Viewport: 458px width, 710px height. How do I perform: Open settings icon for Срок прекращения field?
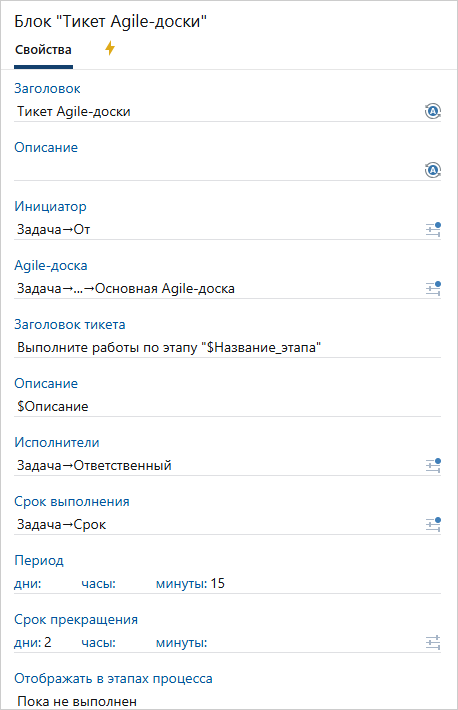tap(433, 643)
